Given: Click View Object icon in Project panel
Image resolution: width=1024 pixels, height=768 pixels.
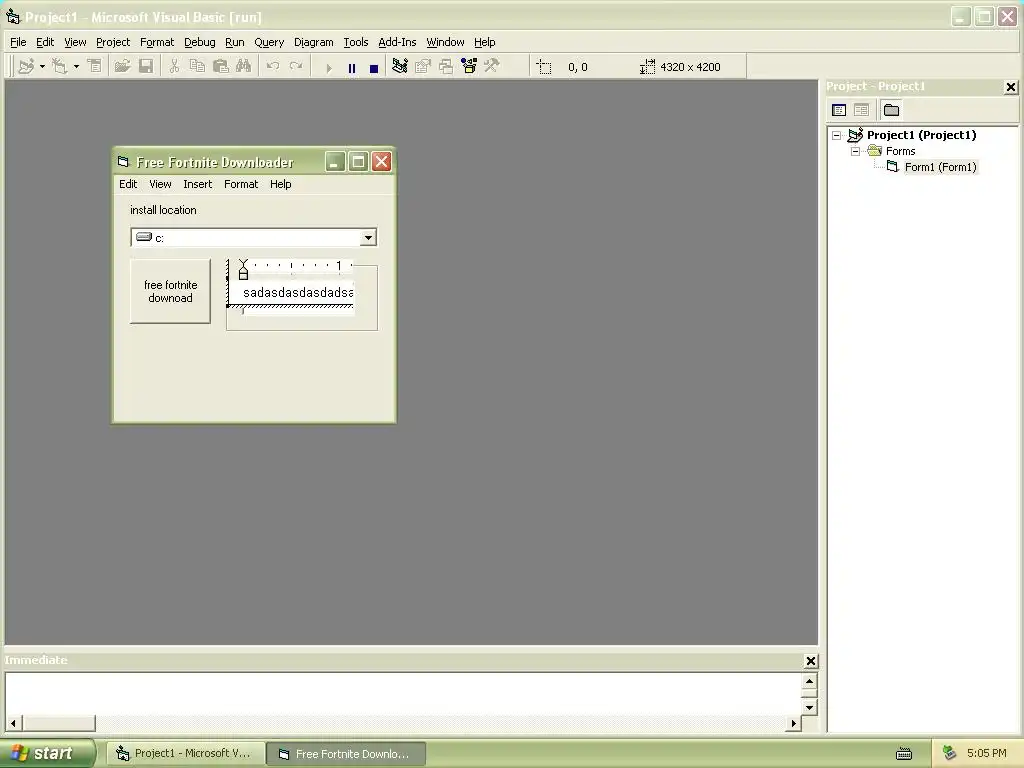Looking at the screenshot, I should click(x=861, y=110).
